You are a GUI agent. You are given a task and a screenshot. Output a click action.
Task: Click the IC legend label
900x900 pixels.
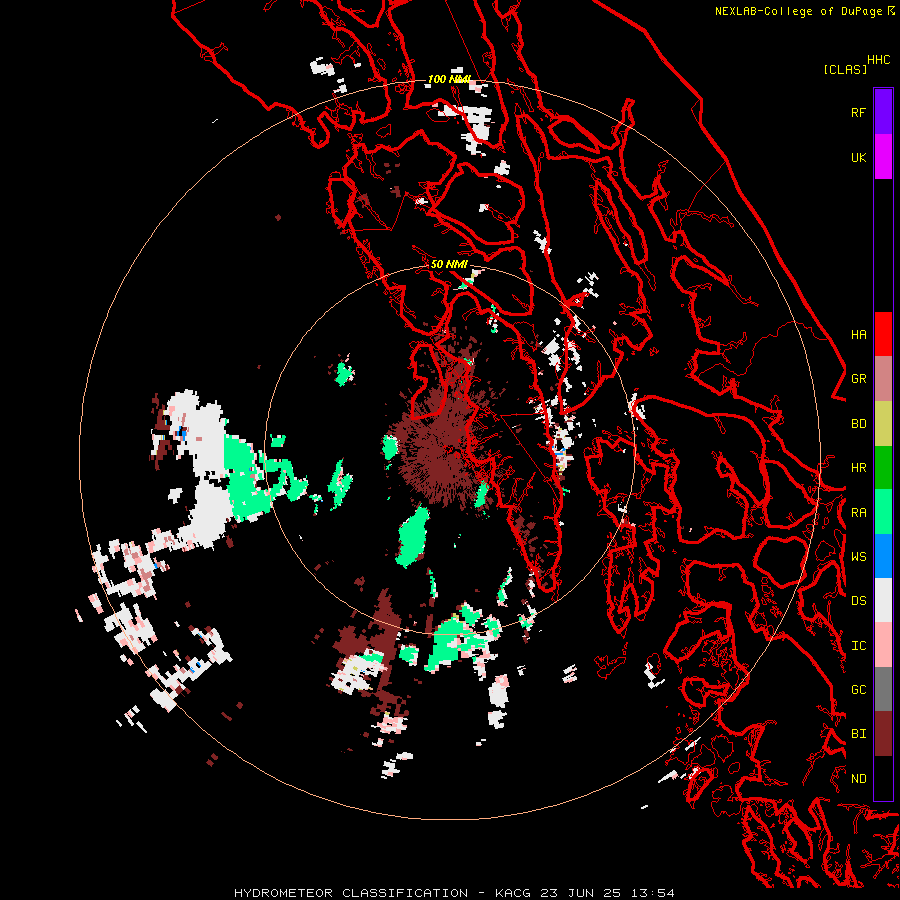click(x=858, y=646)
